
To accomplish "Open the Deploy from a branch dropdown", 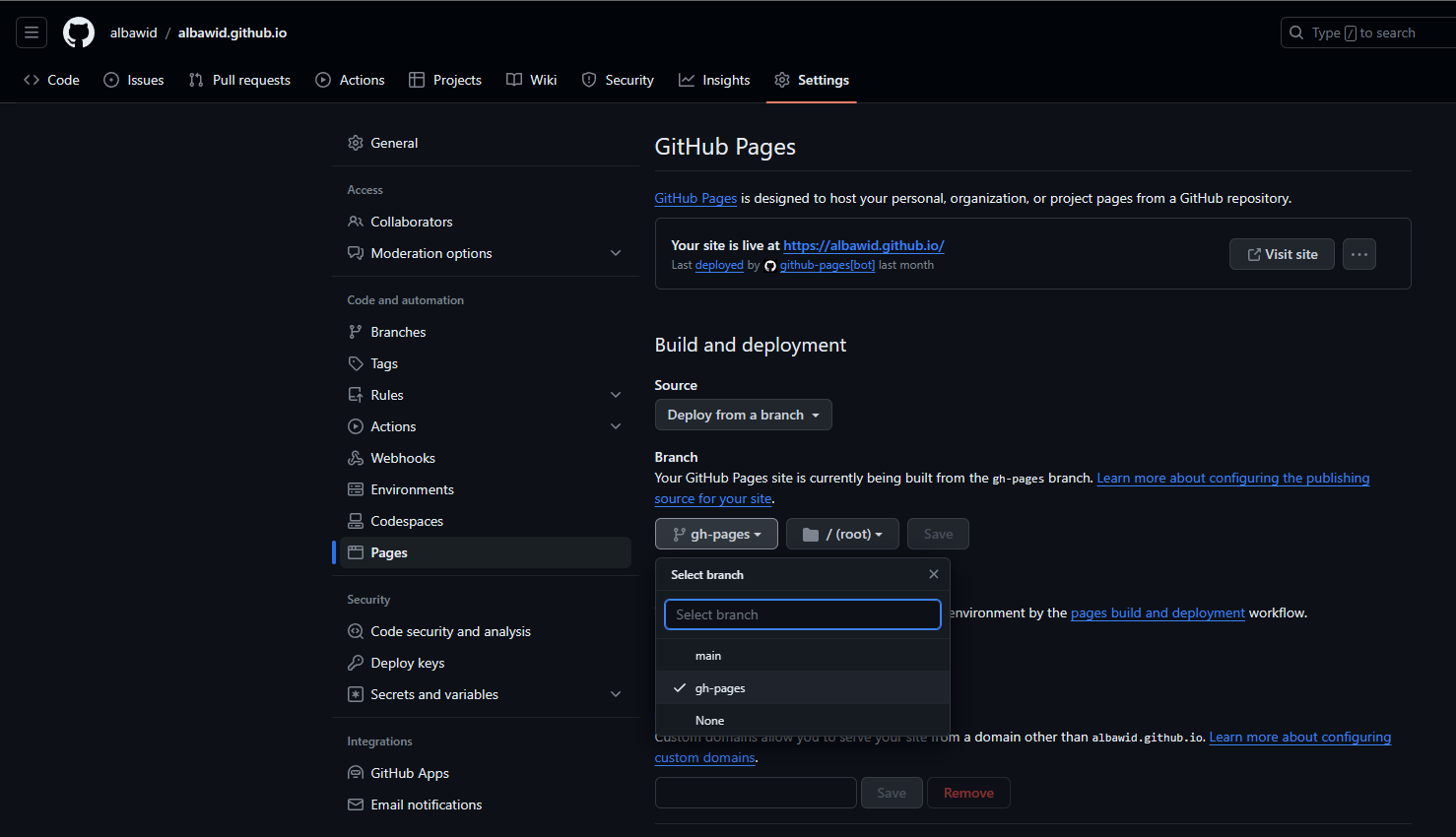I will pyautogui.click(x=743, y=415).
